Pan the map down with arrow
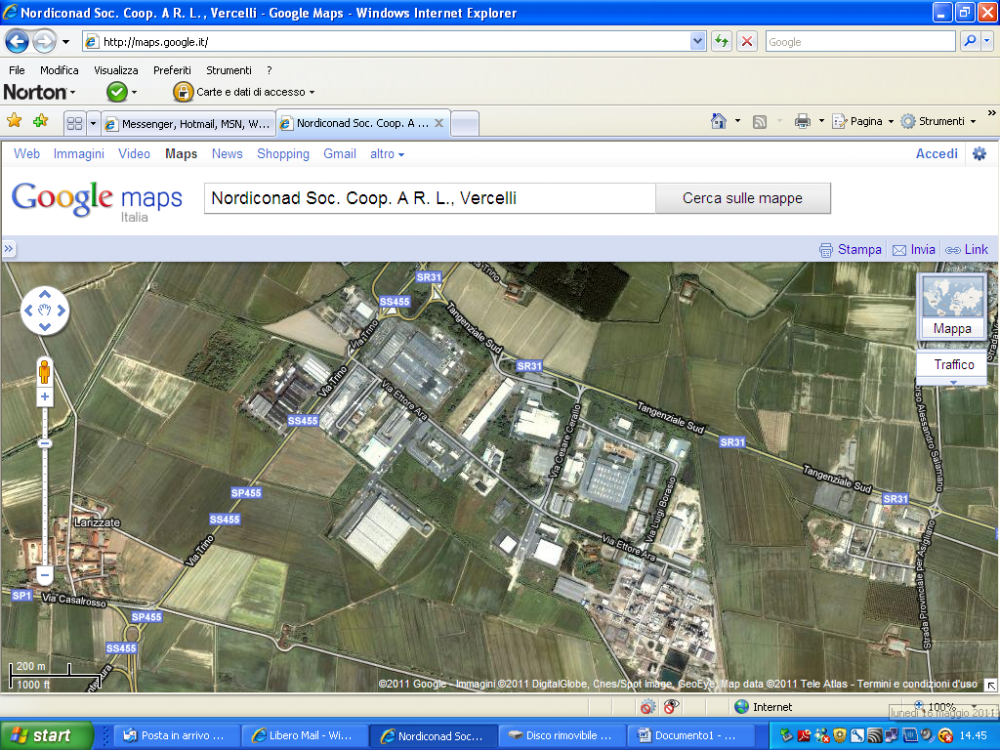1000x750 pixels. (x=45, y=327)
